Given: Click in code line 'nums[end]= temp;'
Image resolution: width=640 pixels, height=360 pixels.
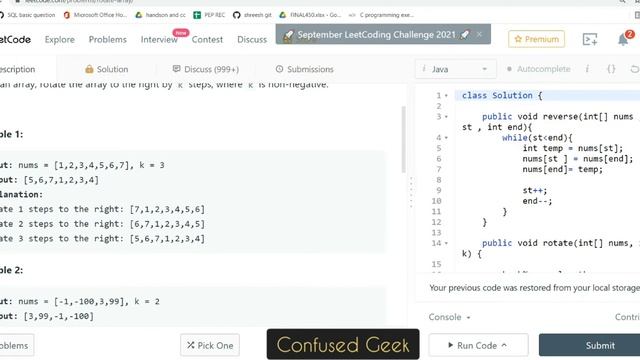Looking at the screenshot, I should tap(562, 169).
